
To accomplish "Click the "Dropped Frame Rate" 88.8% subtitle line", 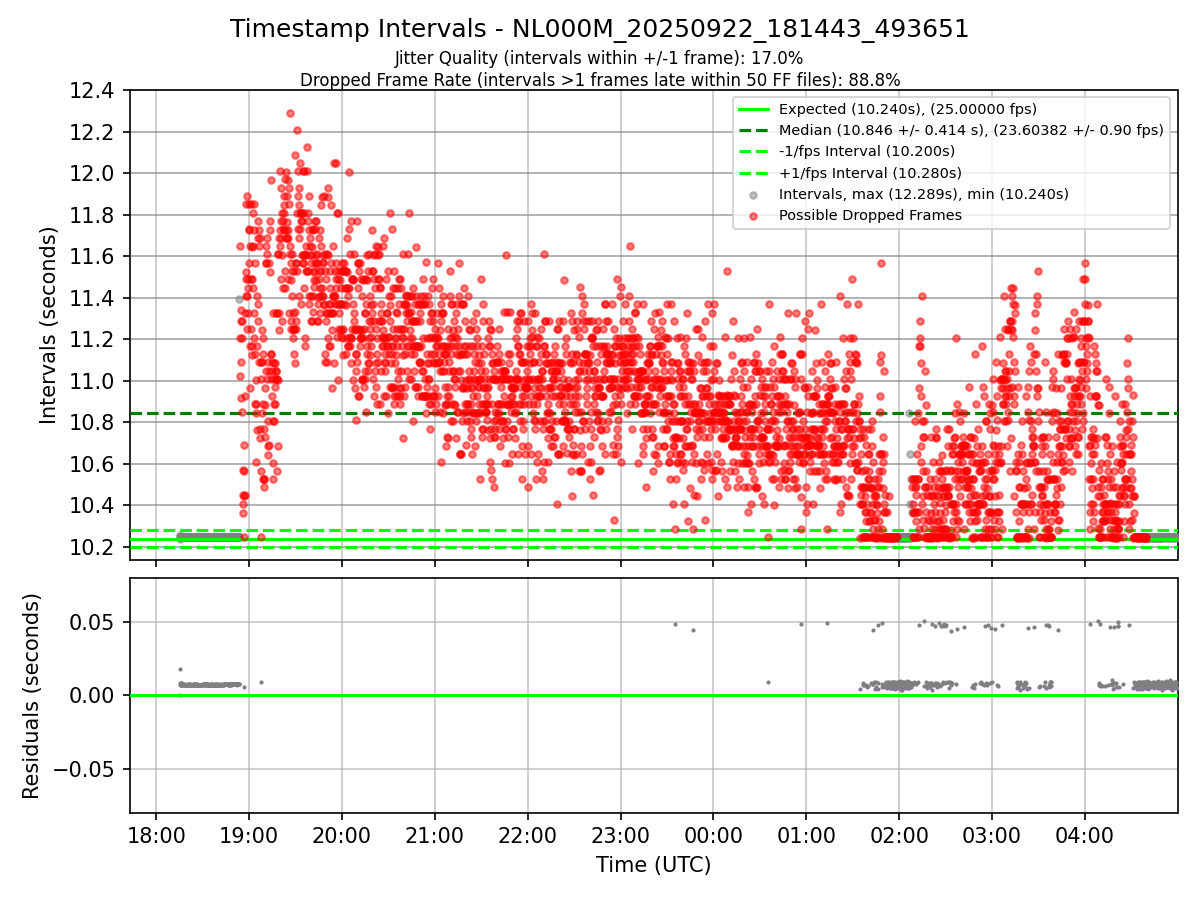I will click(599, 80).
